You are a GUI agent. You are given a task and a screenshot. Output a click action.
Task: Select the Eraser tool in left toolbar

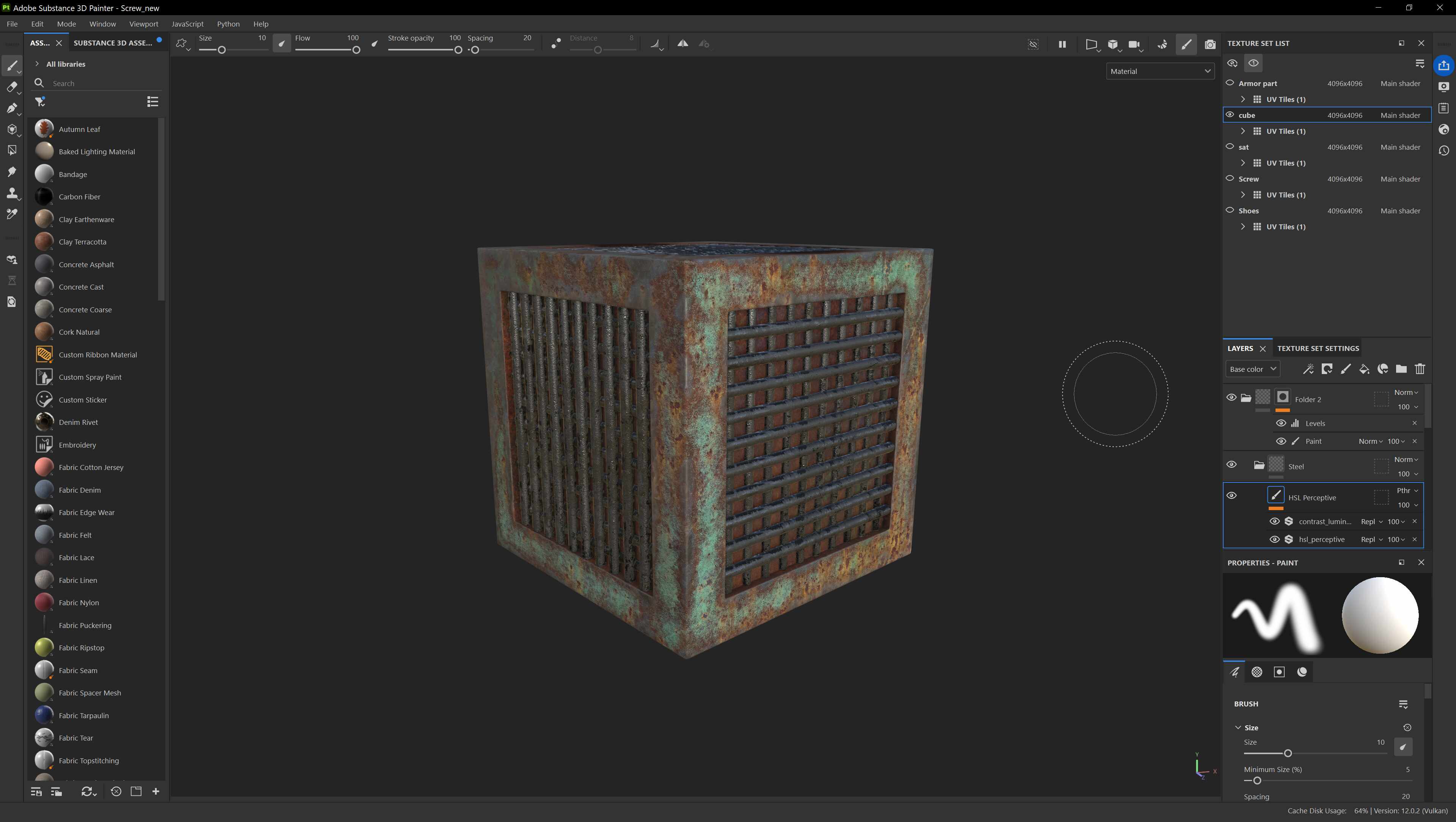point(11,87)
